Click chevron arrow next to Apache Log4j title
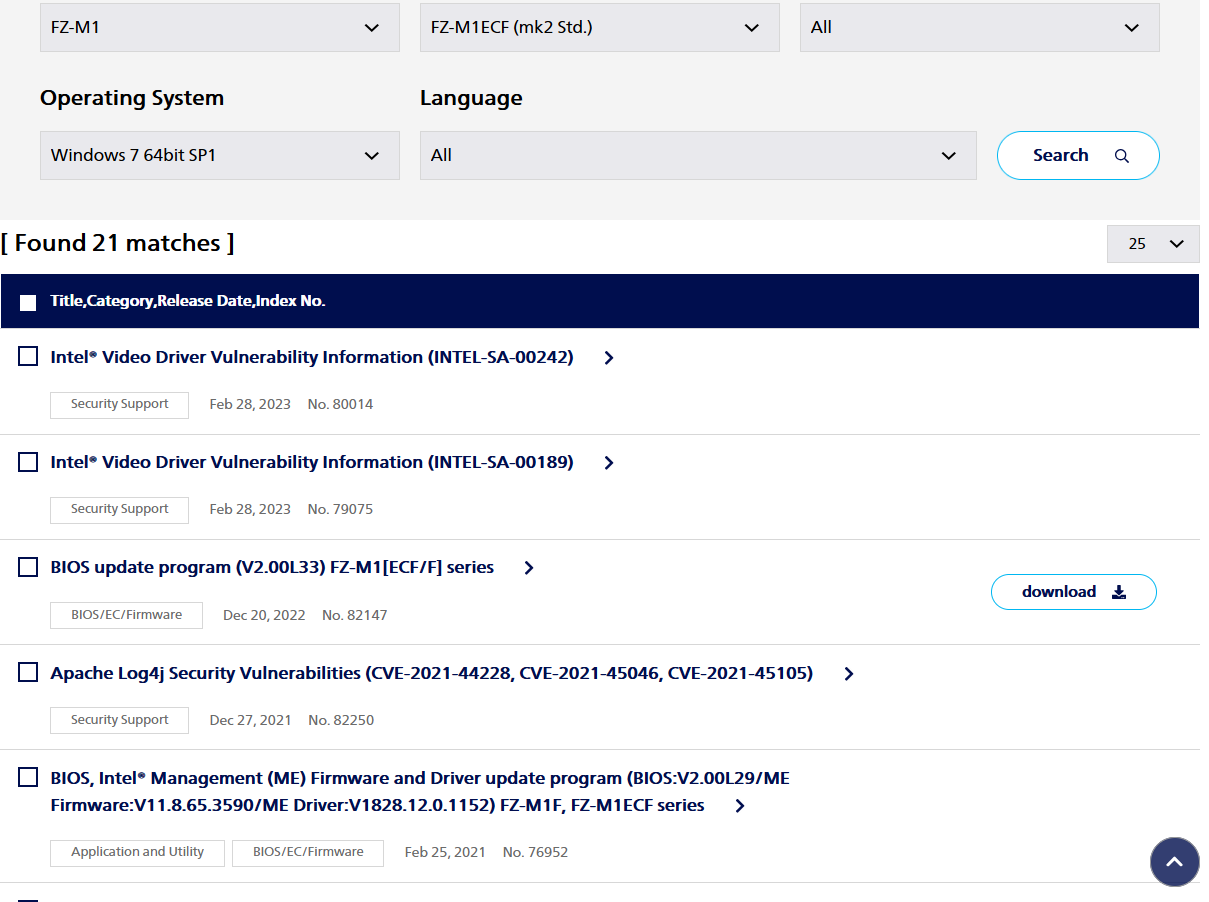The width and height of the screenshot is (1209, 902). (849, 674)
